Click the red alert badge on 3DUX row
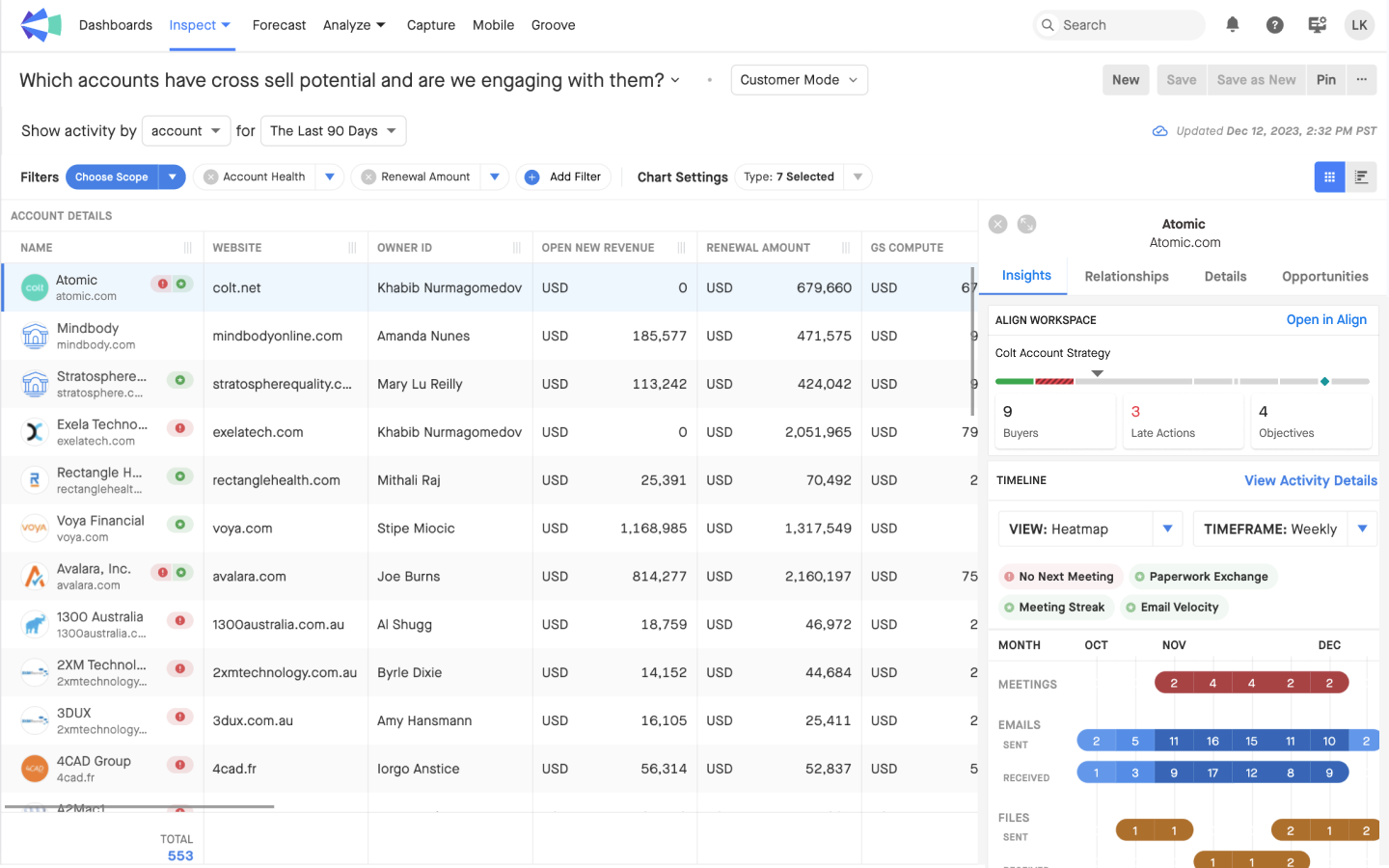The height and width of the screenshot is (868, 1389). point(180,717)
